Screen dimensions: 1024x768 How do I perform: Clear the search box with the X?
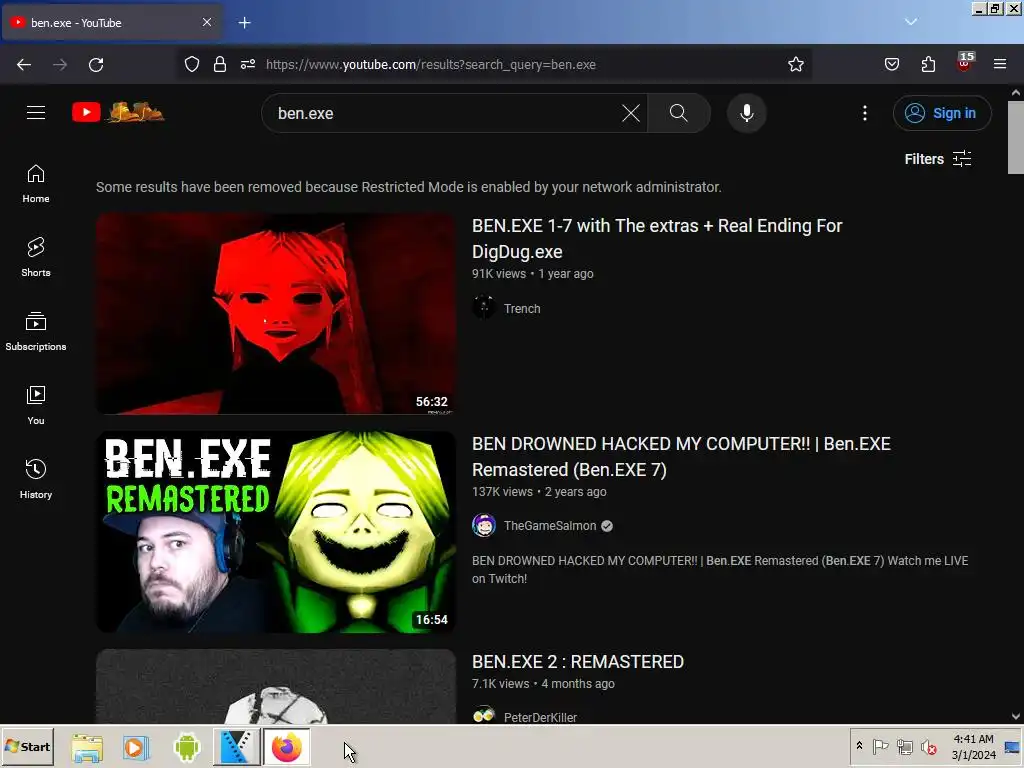(x=631, y=113)
